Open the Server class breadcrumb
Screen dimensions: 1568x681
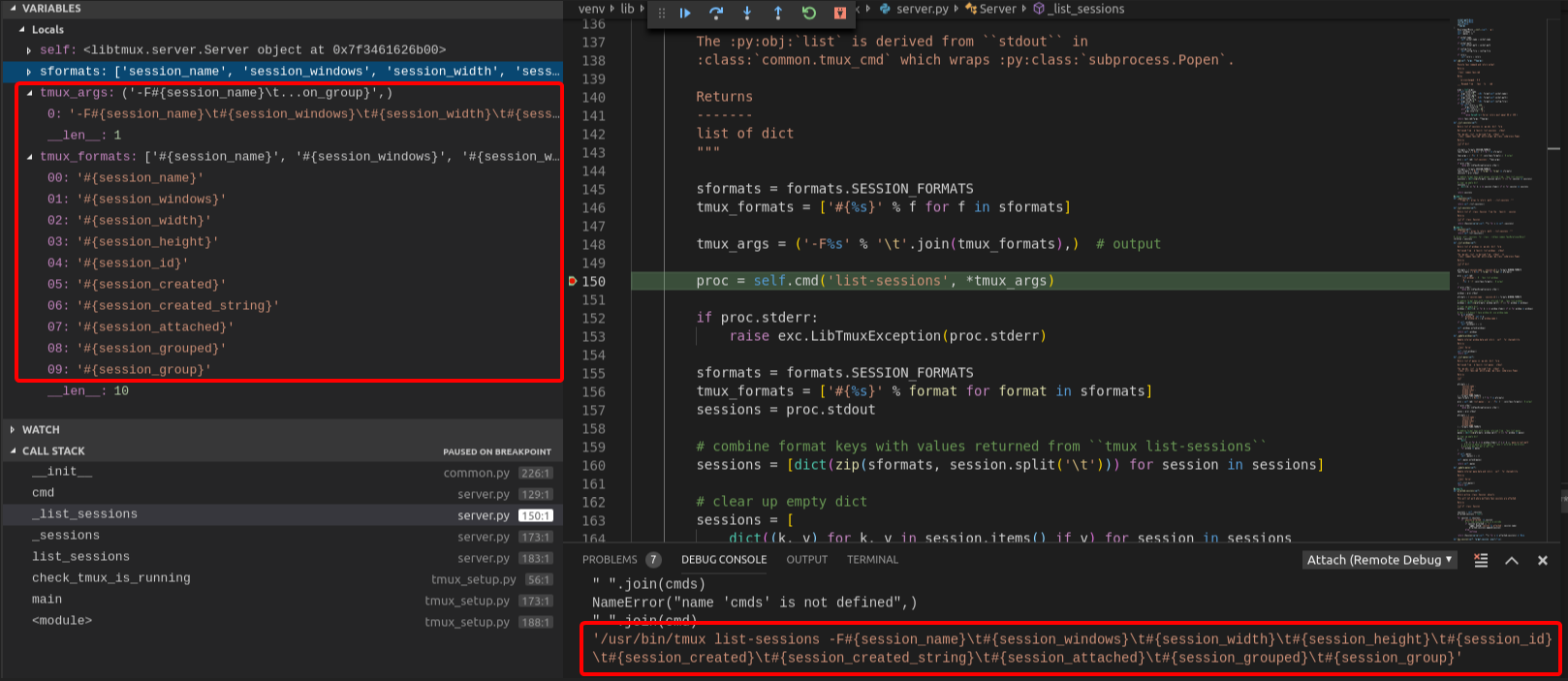997,9
